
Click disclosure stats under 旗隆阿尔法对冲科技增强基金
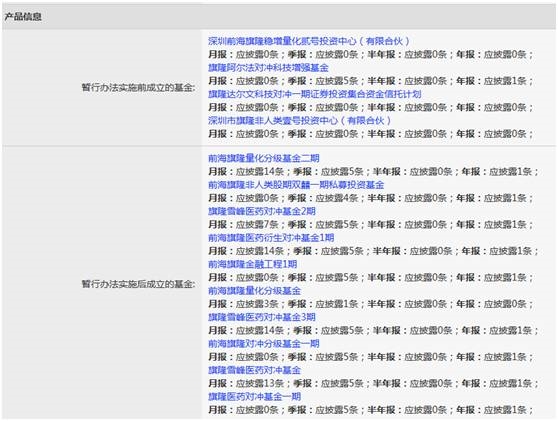(371, 81)
